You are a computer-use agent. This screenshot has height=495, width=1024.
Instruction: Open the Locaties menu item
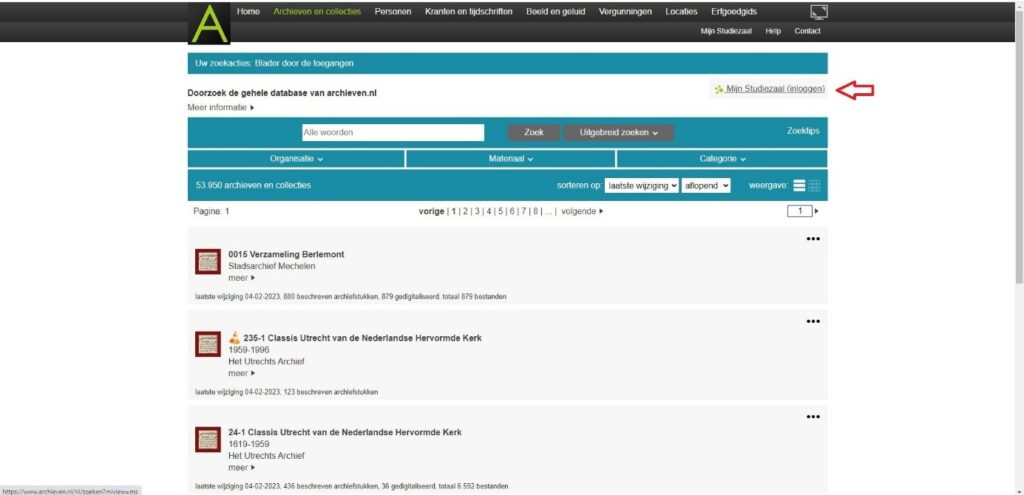[681, 12]
